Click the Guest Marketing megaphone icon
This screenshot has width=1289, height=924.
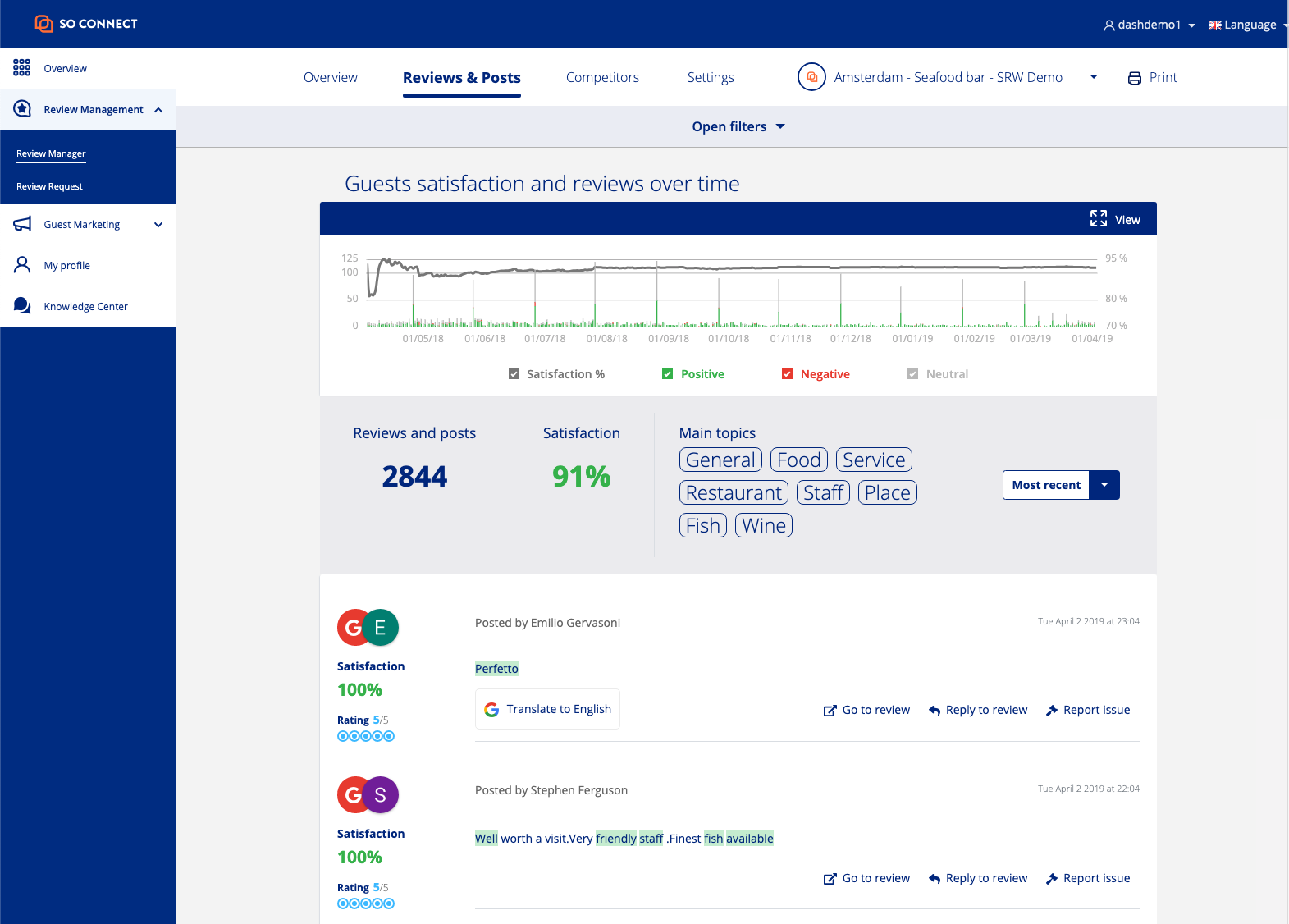[x=22, y=224]
